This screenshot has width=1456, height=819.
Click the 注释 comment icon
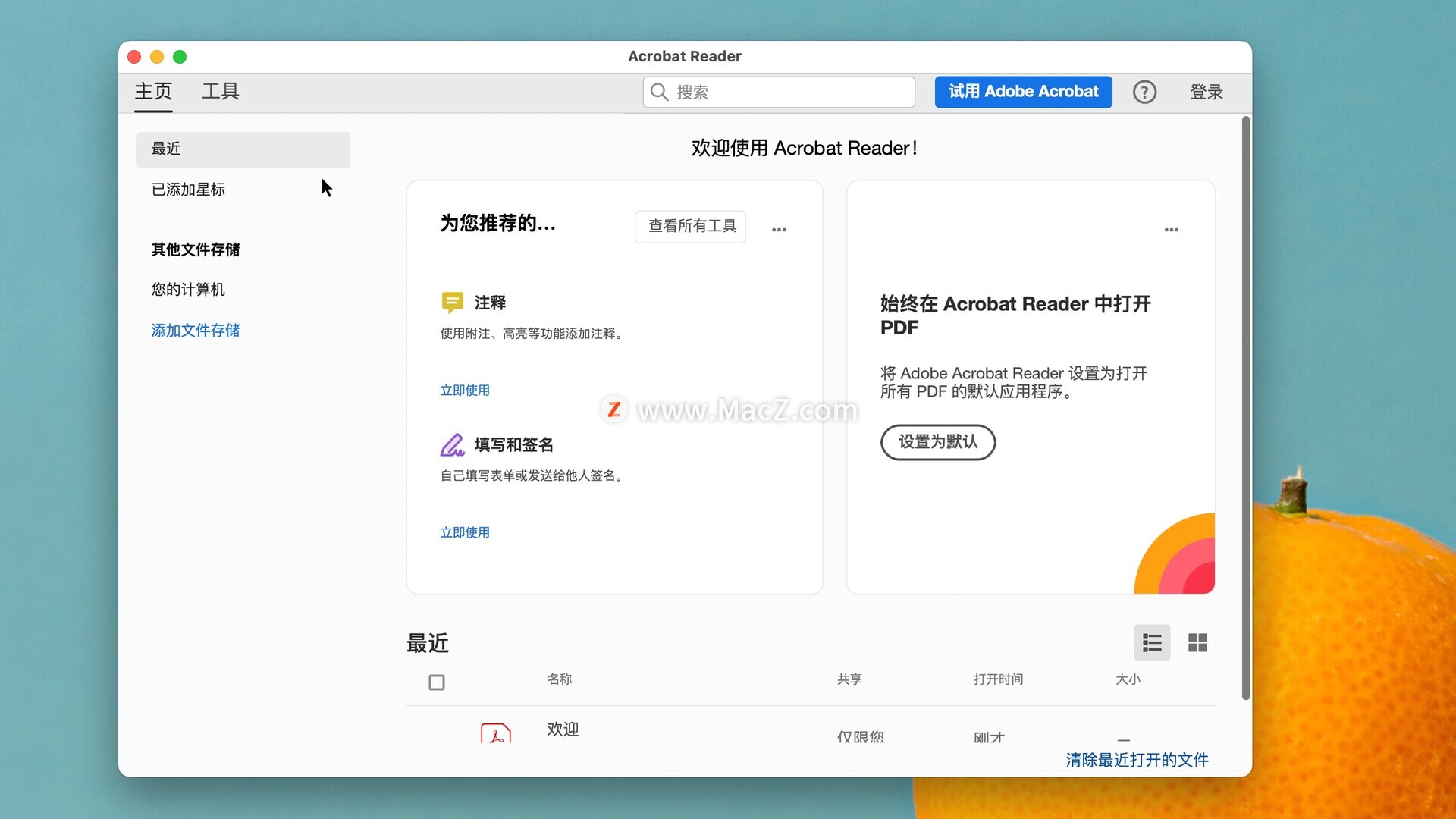pos(452,303)
